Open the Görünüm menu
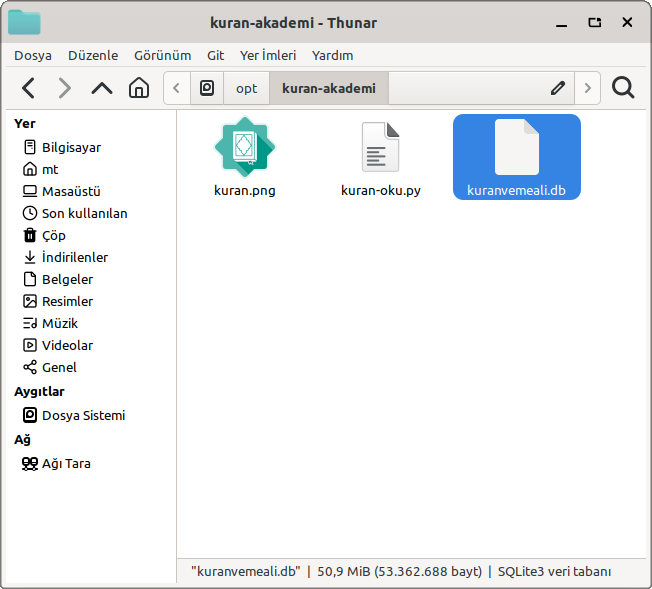652x589 pixels. click(162, 56)
